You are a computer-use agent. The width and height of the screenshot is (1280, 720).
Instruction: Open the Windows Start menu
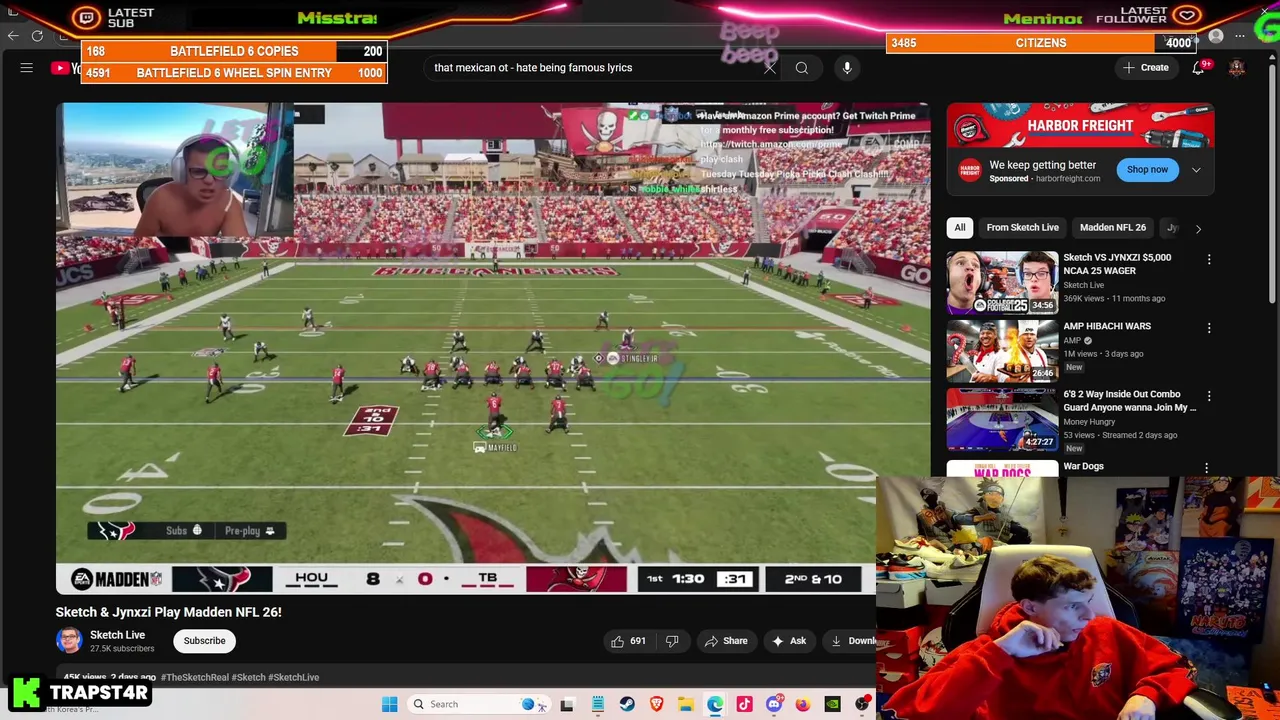[x=389, y=704]
